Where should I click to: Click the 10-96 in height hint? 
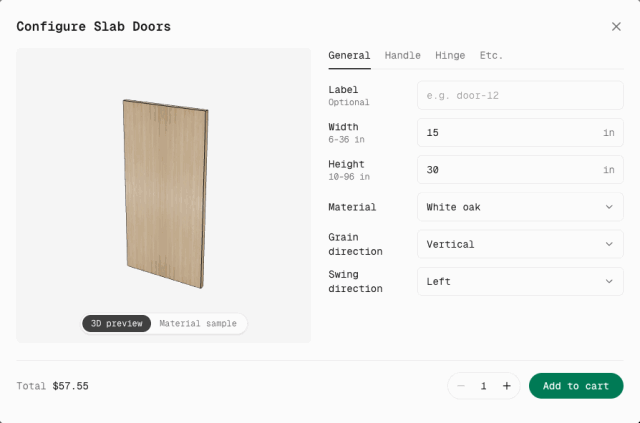[349, 177]
